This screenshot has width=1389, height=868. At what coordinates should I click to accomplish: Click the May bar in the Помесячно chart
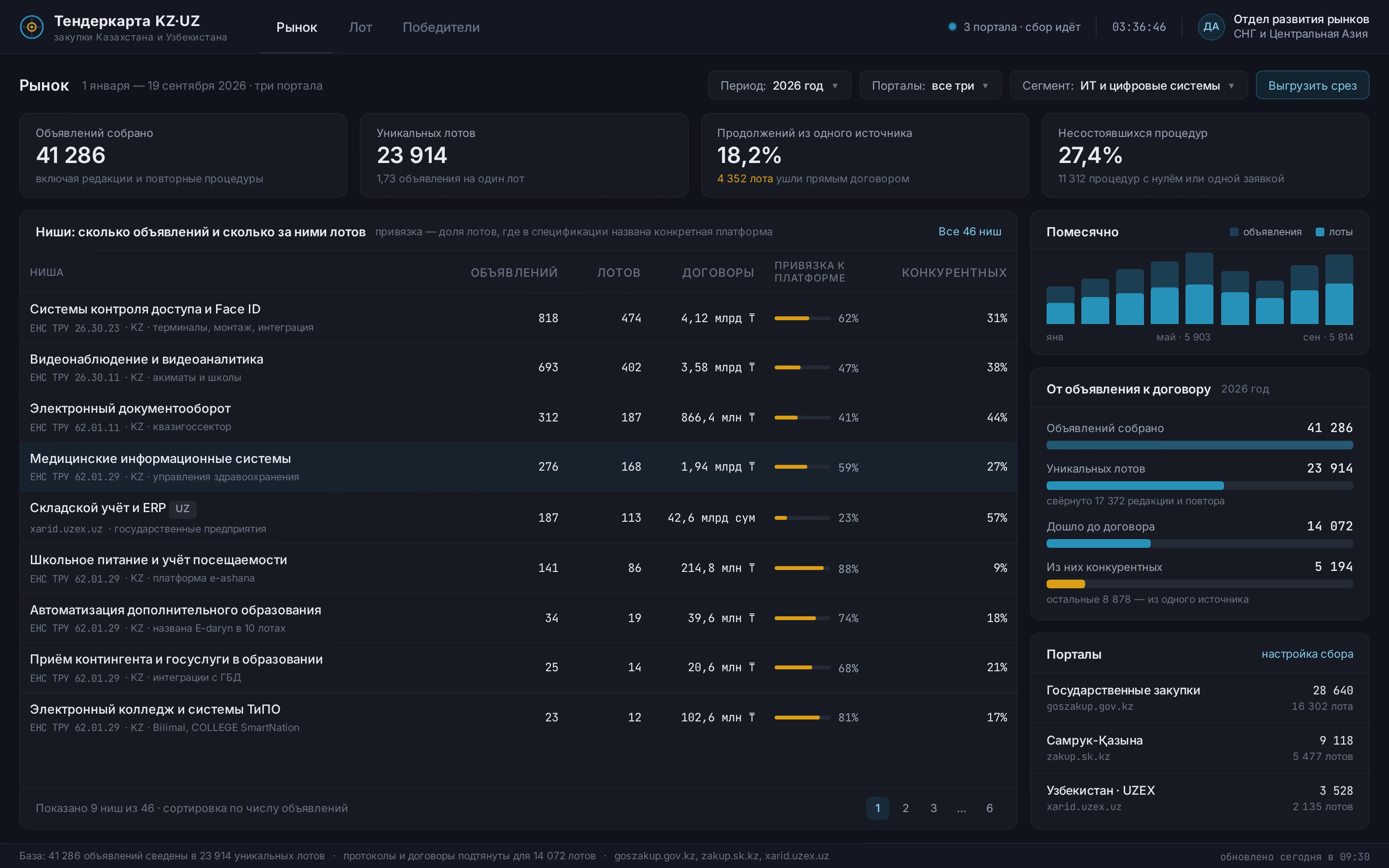(x=1199, y=289)
